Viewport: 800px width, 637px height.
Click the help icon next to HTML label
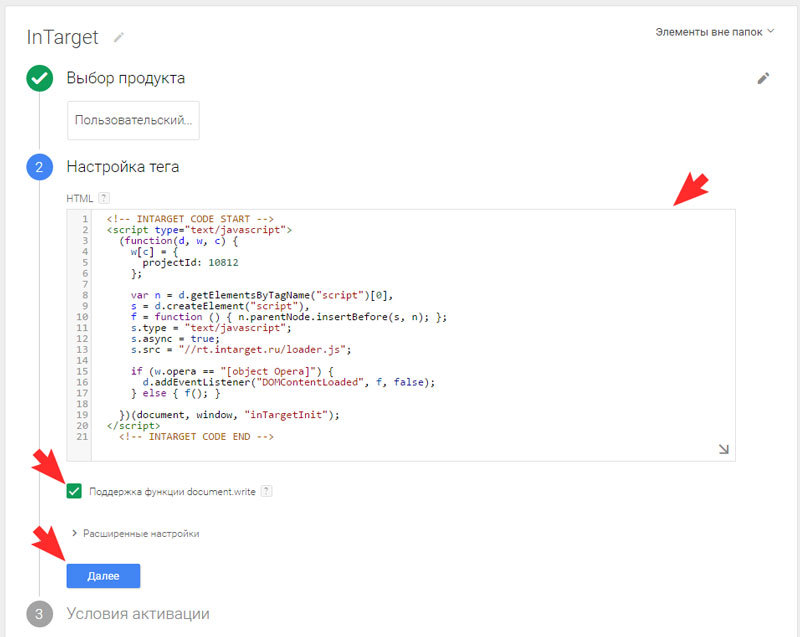pyautogui.click(x=104, y=198)
